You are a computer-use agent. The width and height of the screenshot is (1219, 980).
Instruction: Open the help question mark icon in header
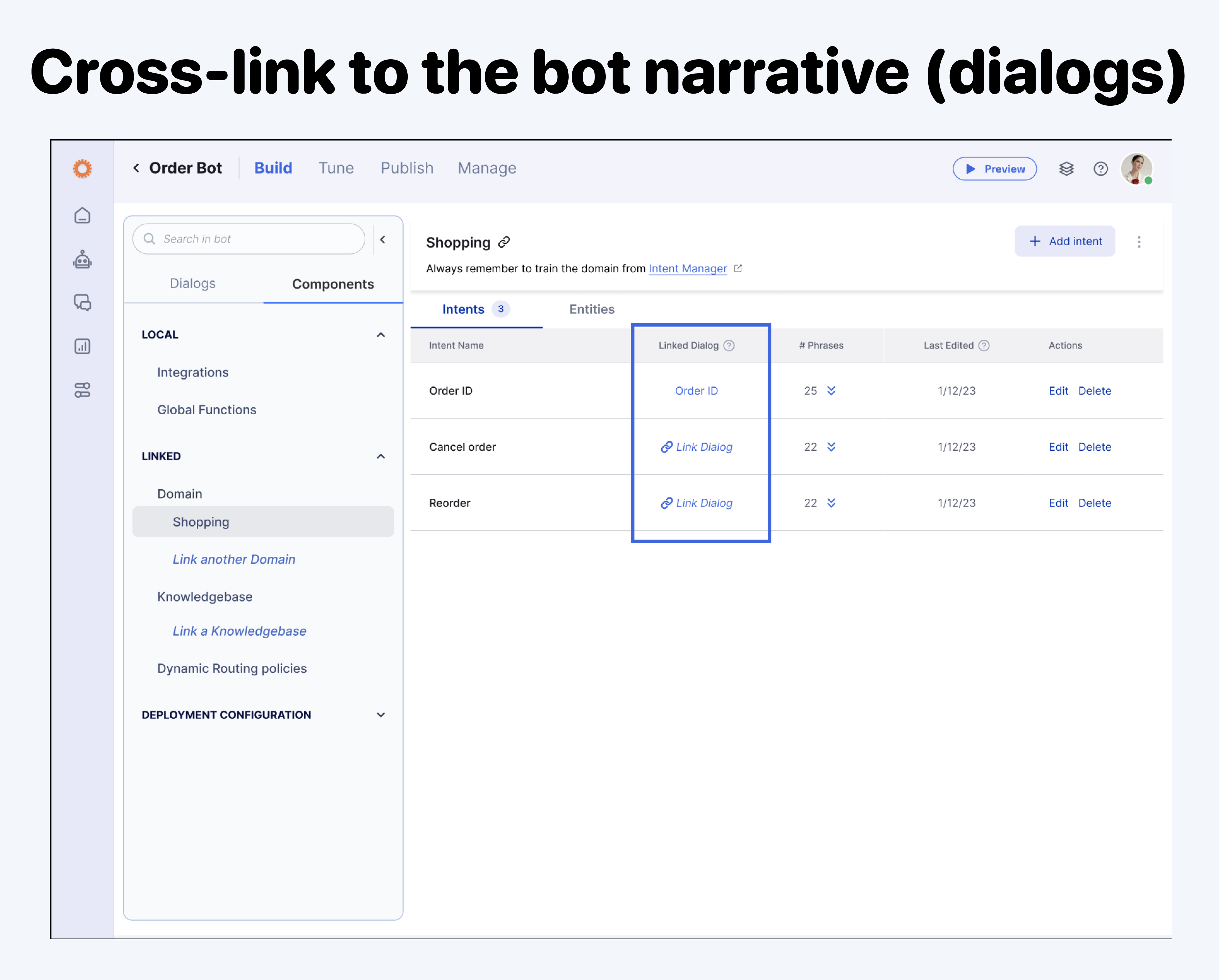tap(1100, 168)
